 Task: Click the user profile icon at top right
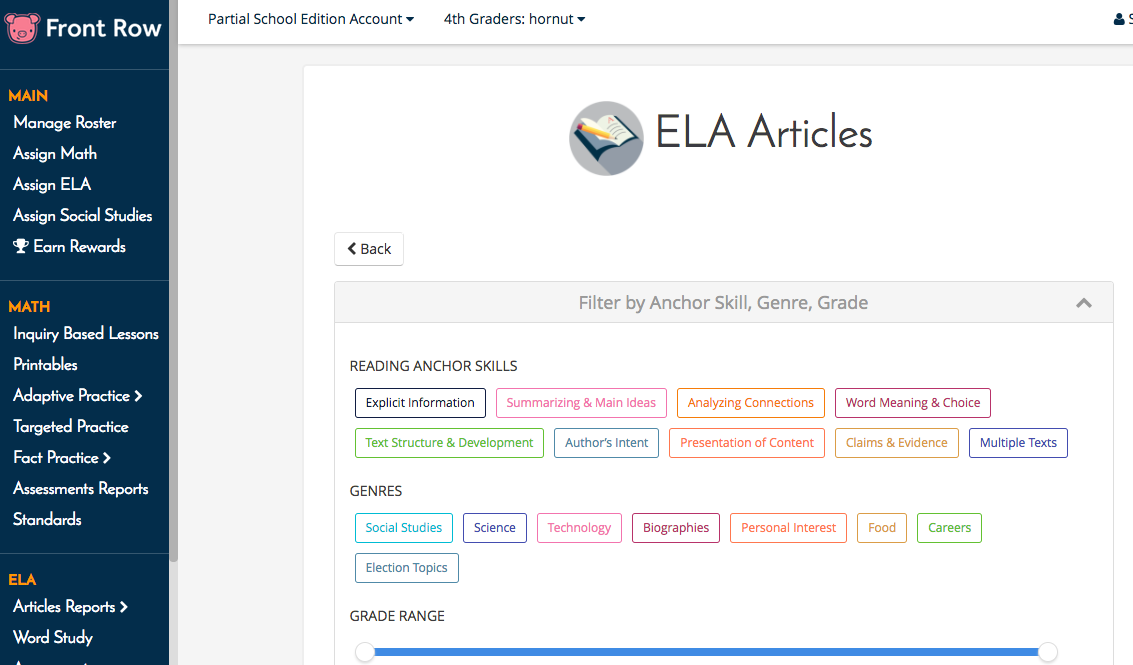(1119, 20)
